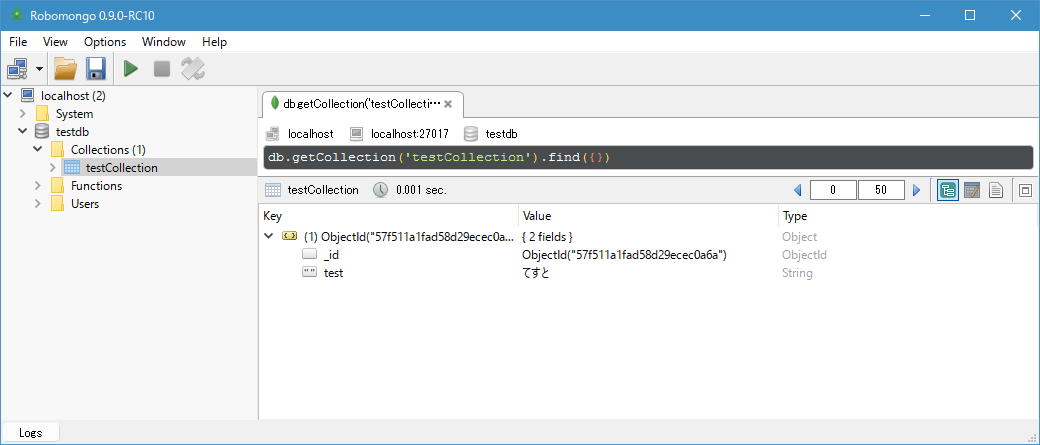The image size is (1040, 445).
Task: Collapse the testdb database node
Action: coord(23,131)
